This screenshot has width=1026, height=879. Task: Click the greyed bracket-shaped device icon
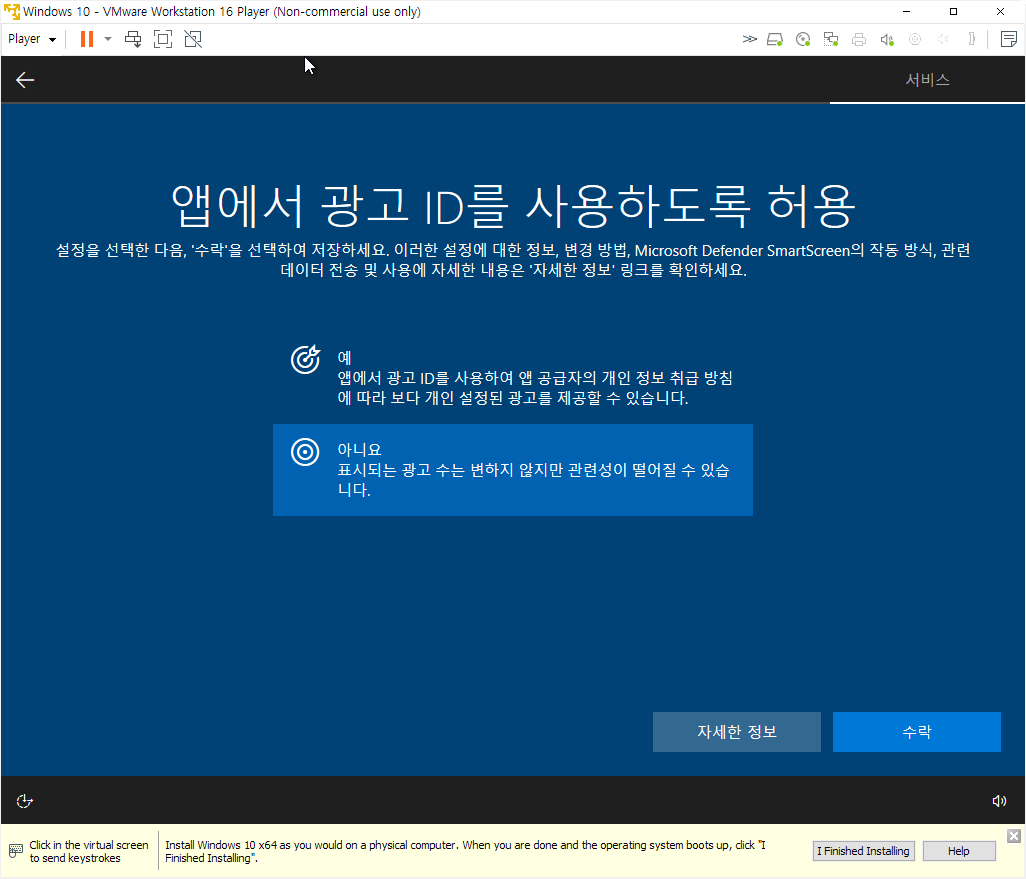coord(972,39)
